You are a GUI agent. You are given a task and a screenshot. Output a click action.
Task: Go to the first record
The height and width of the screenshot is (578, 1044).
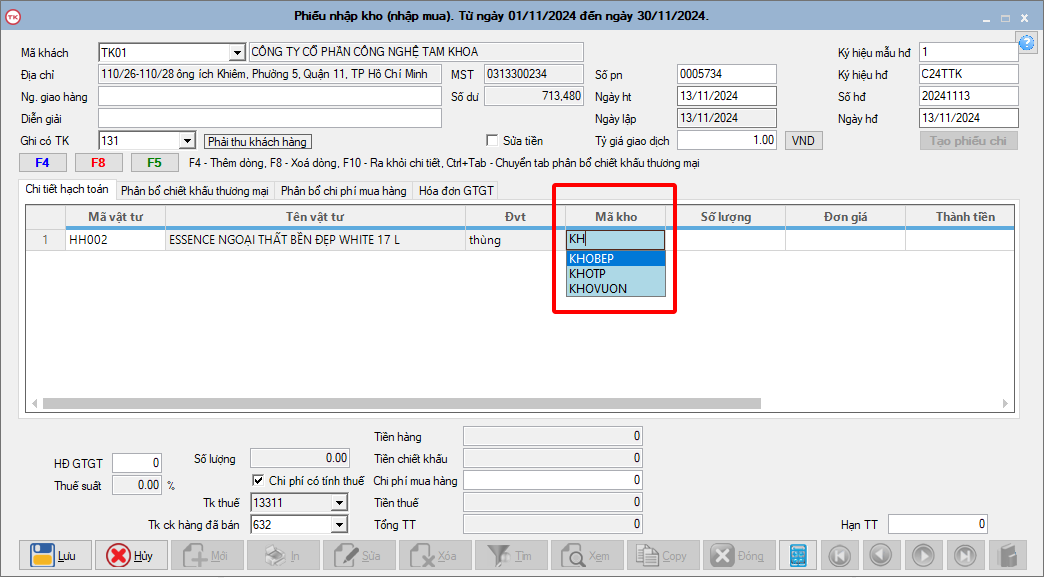point(840,555)
